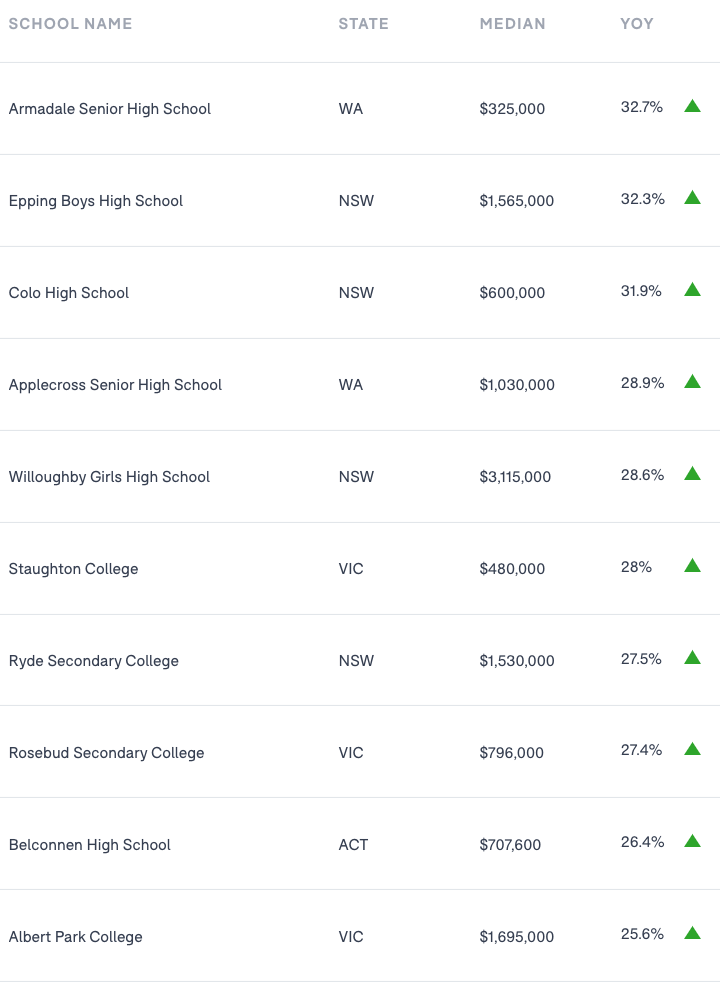Sort table by the Median column header

(512, 24)
